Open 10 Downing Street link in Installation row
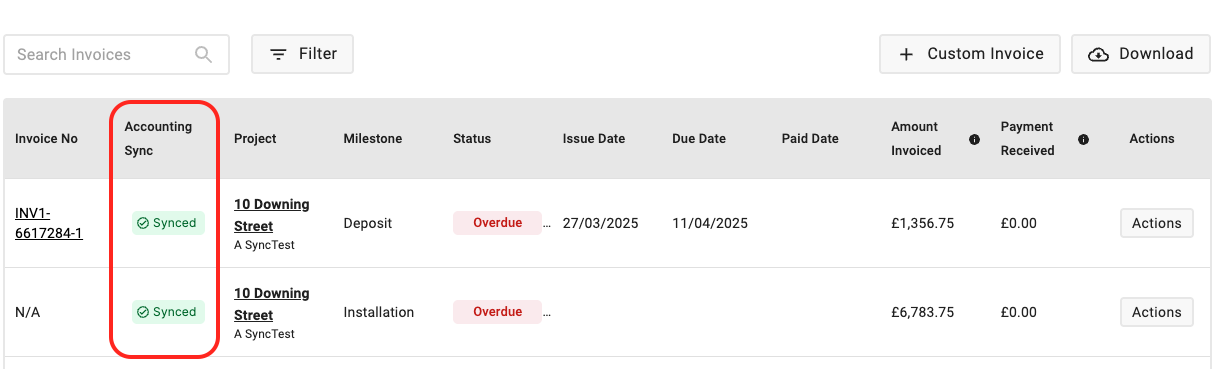1228x369 pixels. point(272,303)
